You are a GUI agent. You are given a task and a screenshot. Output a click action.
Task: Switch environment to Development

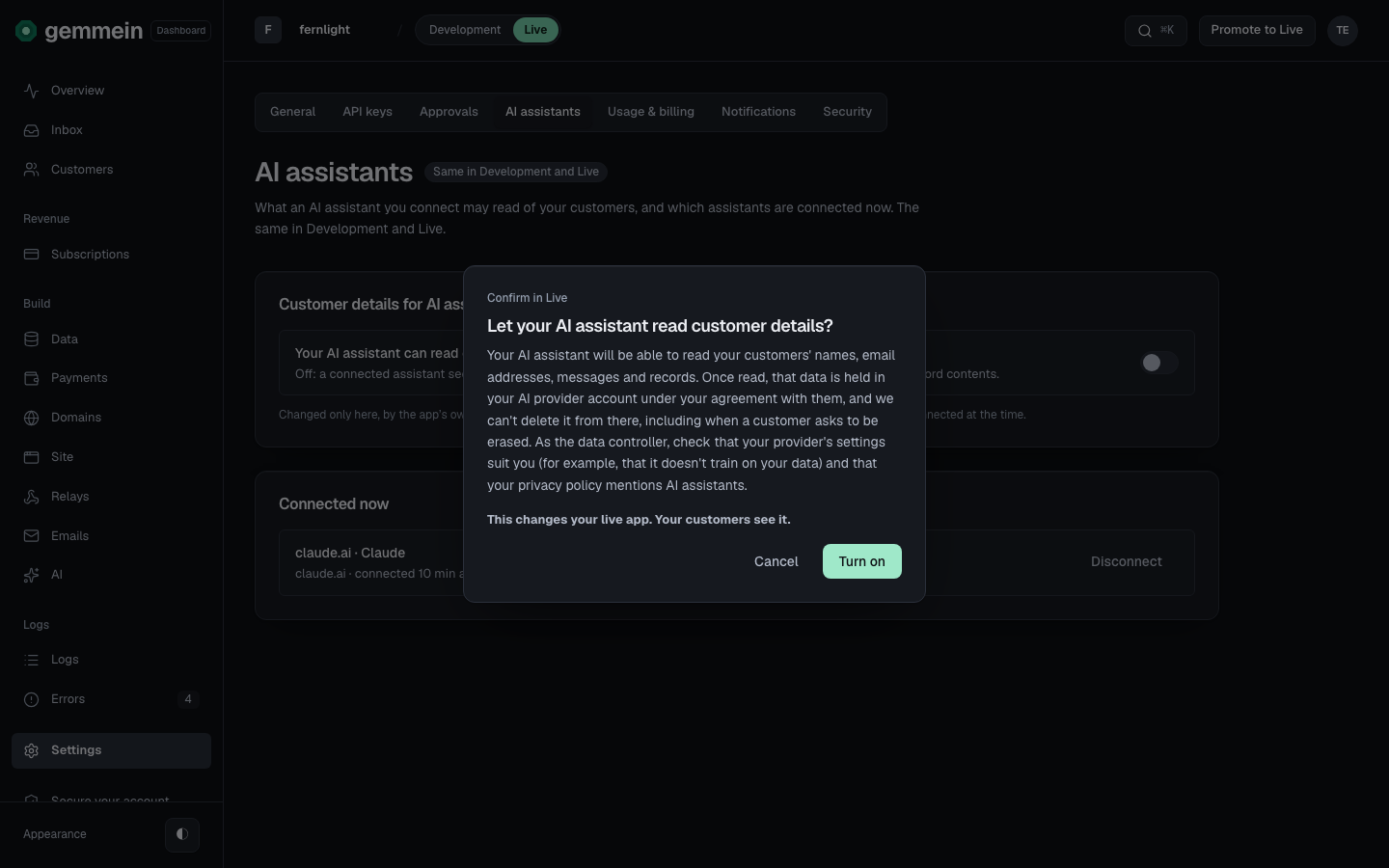[x=465, y=30]
